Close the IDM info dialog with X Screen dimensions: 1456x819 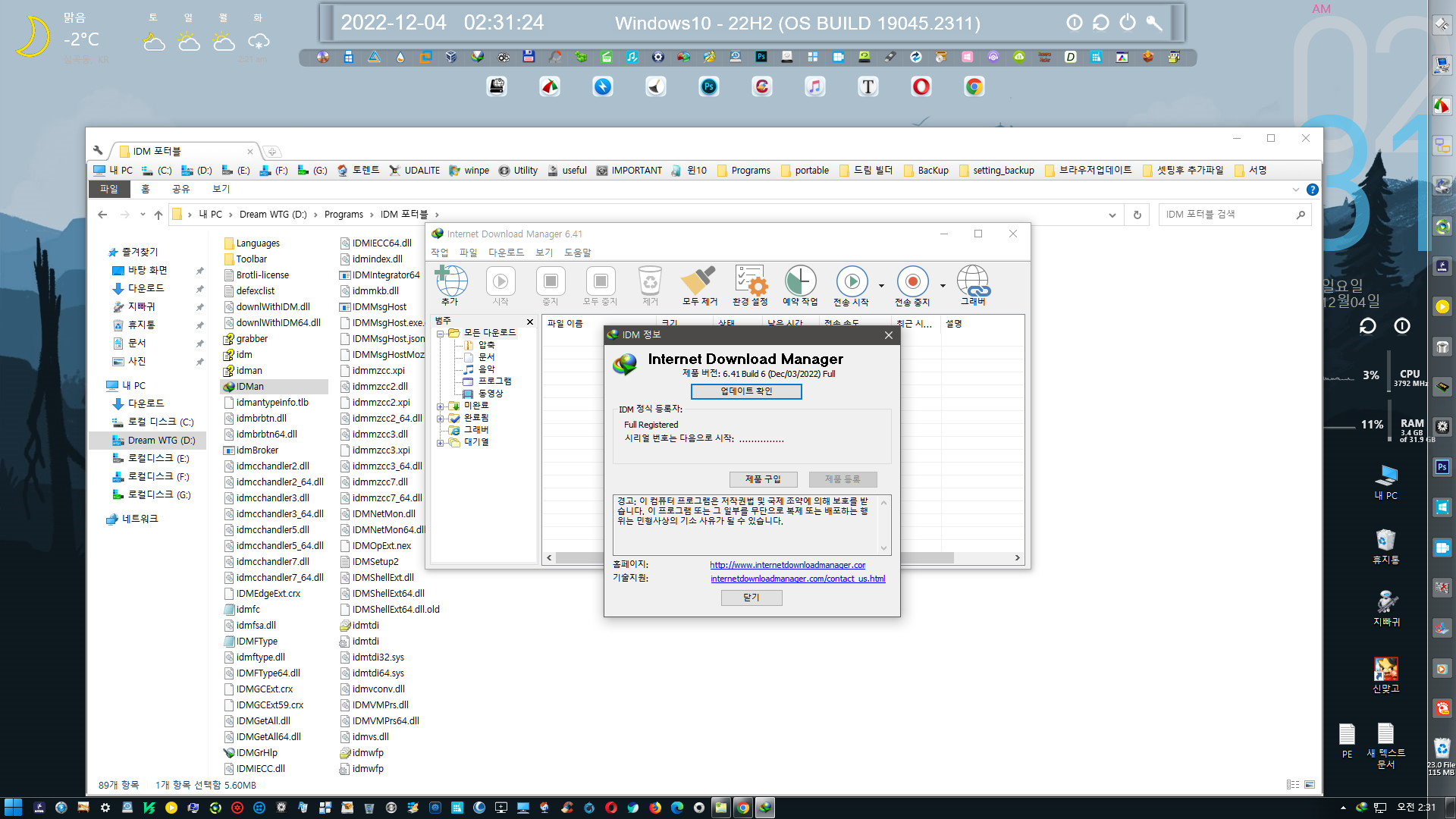tap(889, 335)
